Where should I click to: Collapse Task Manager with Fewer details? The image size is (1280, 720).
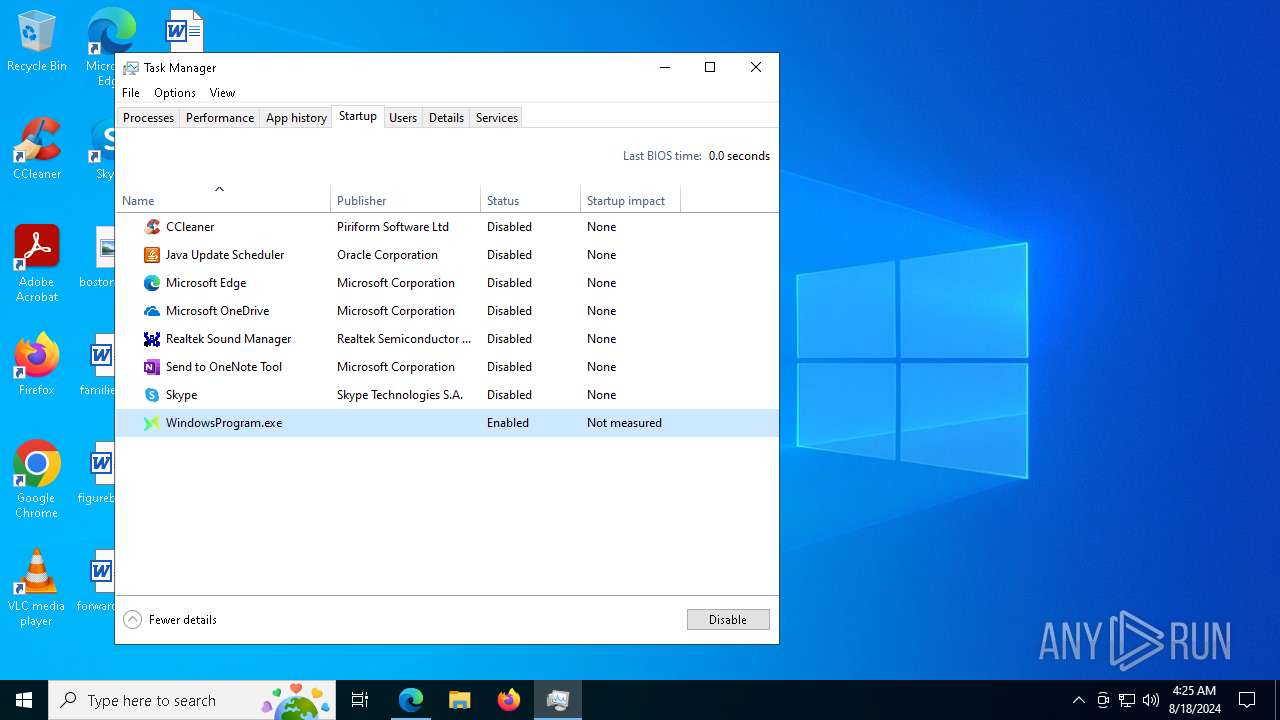170,620
